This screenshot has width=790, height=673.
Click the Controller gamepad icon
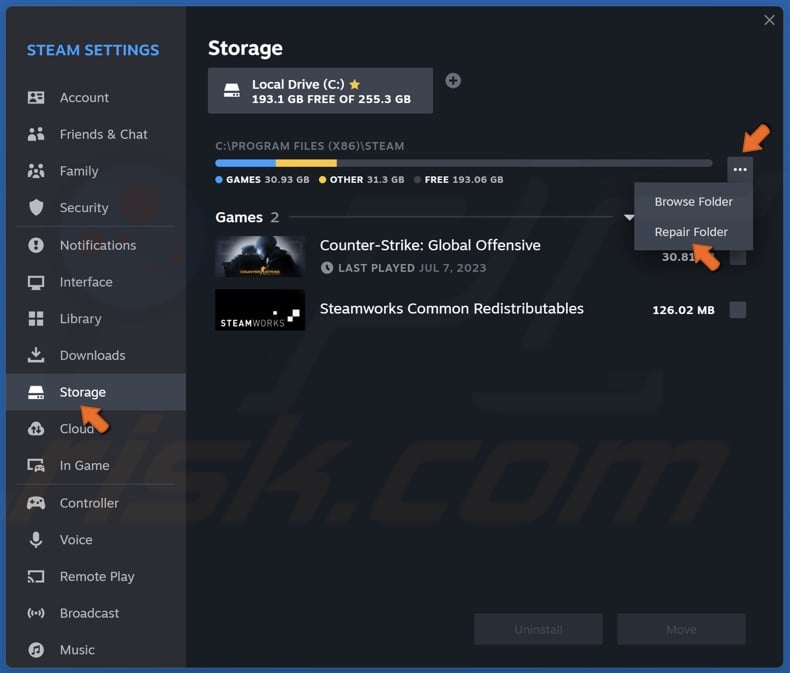pyautogui.click(x=36, y=503)
